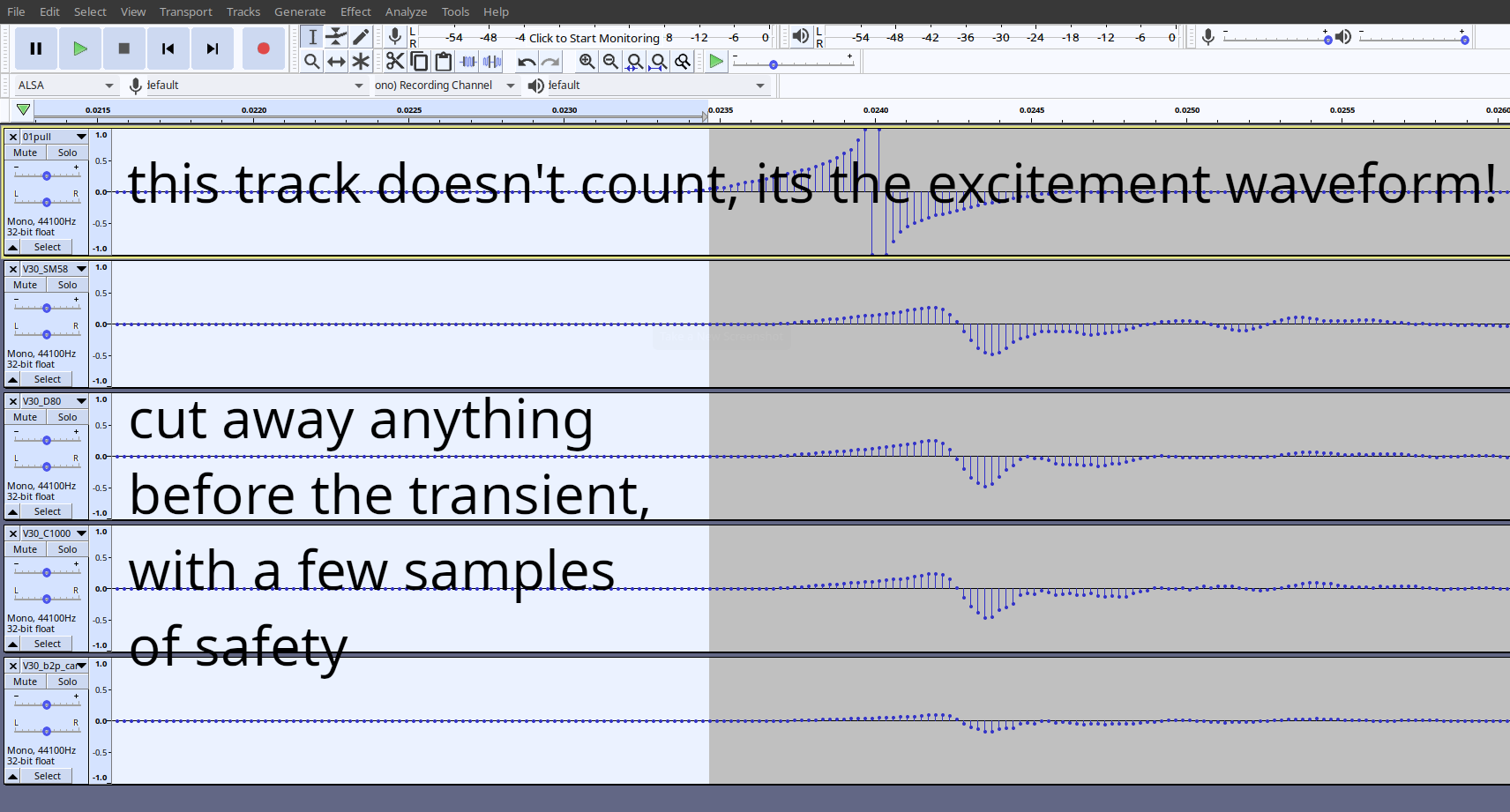Viewport: 1510px width, 812px height.
Task: Solo the 01pull track
Action: tap(68, 153)
